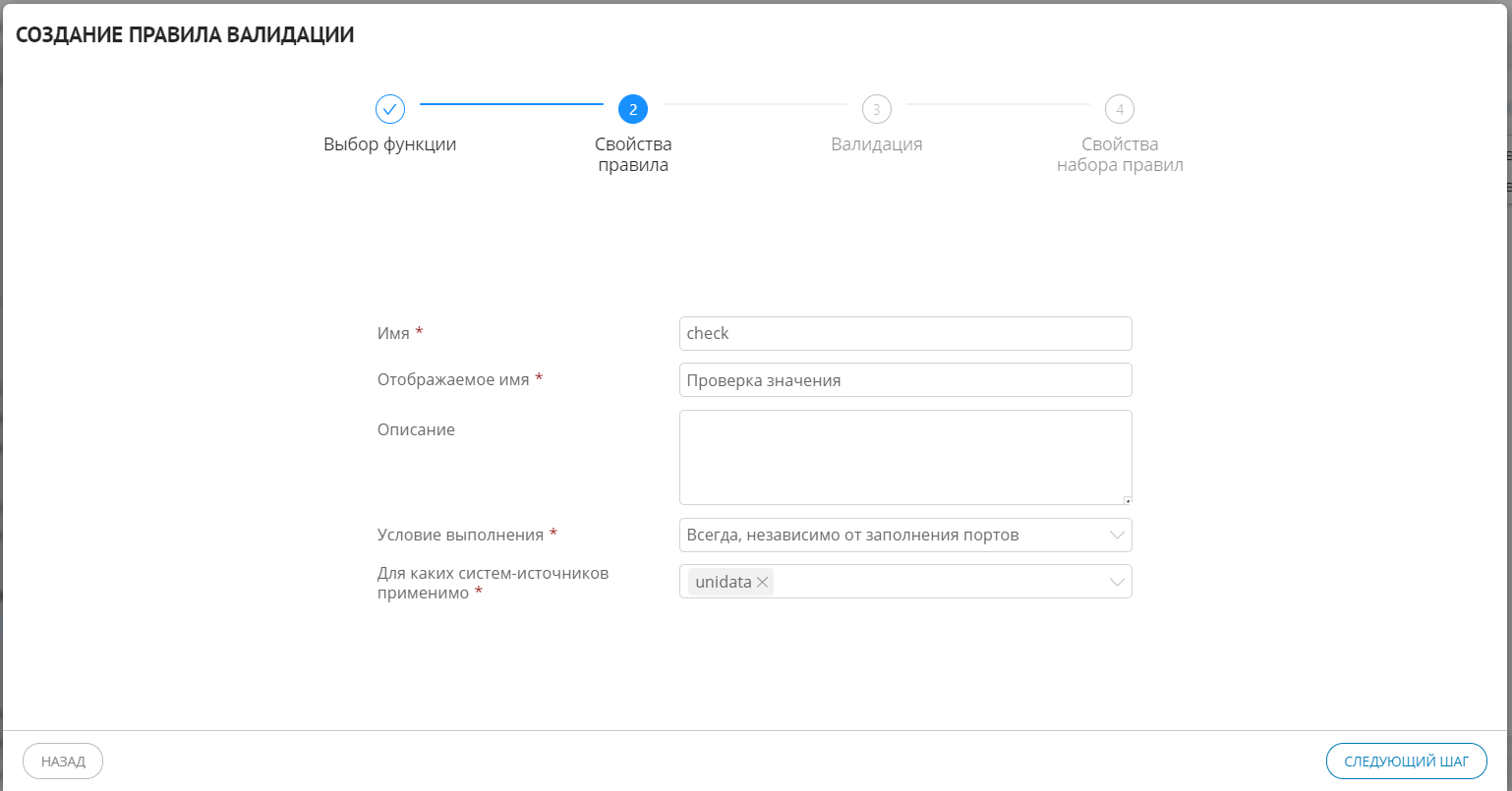The image size is (1512, 791).
Task: Click the red asterisk next to Имя
Action: pyautogui.click(x=418, y=330)
